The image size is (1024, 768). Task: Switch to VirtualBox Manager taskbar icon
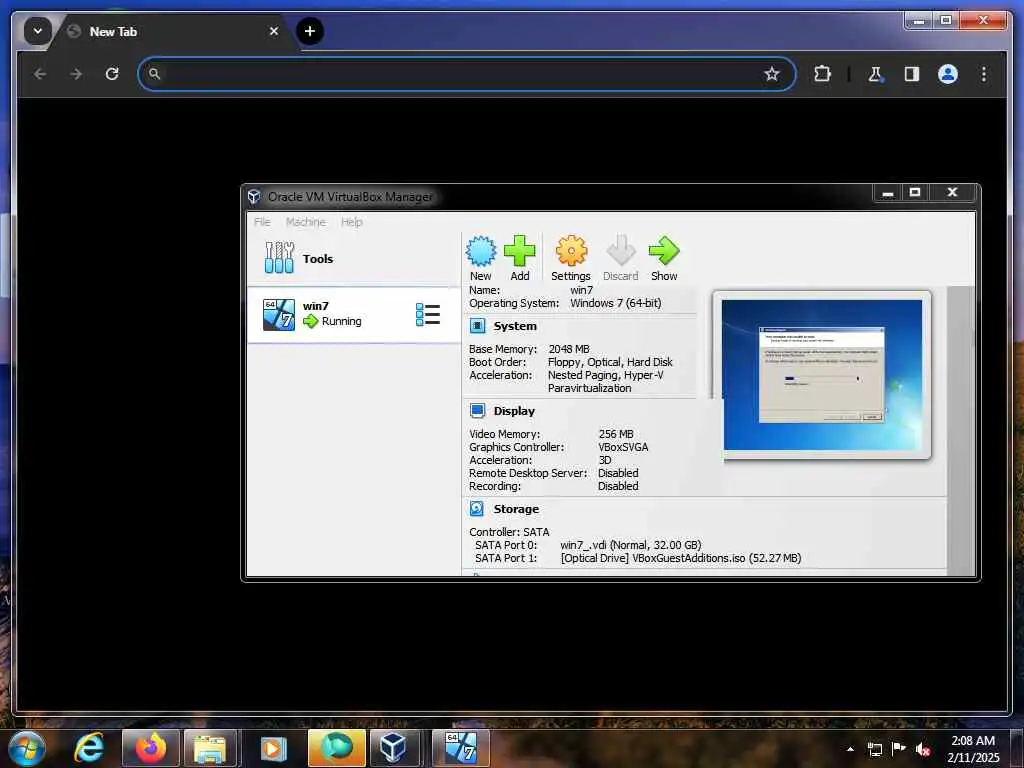tap(393, 748)
